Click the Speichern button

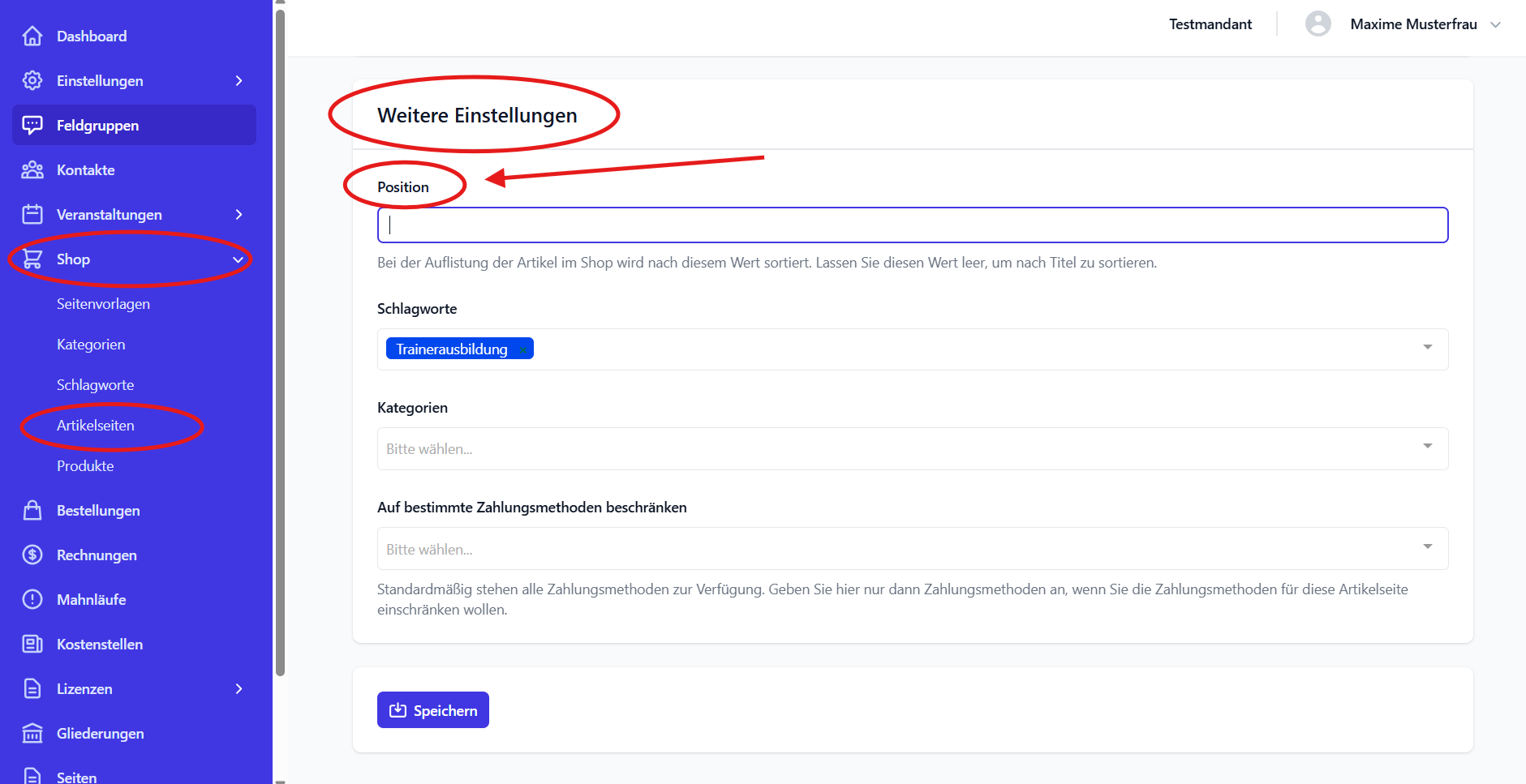click(433, 710)
